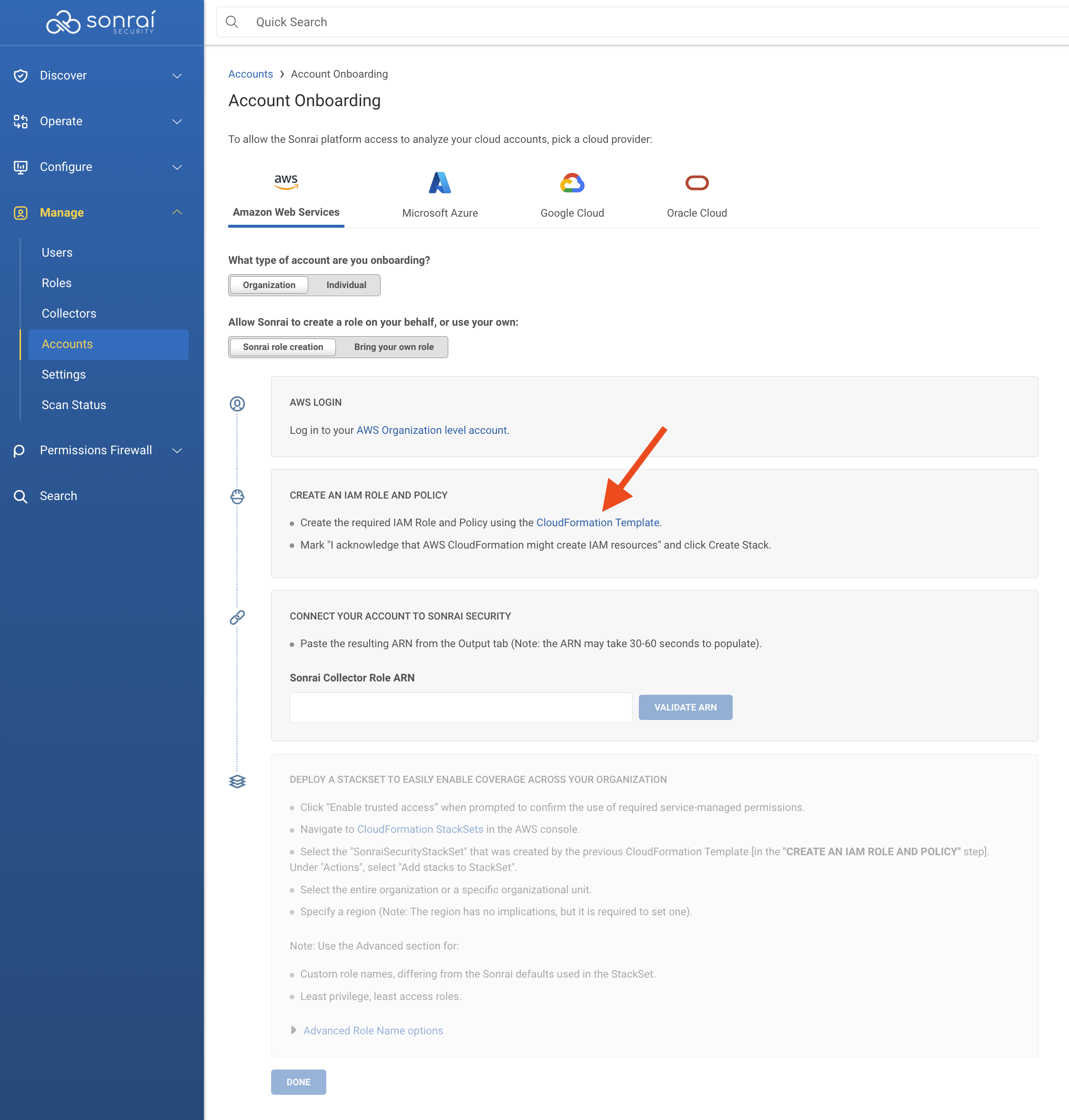The width and height of the screenshot is (1069, 1120).
Task: Click Advanced Role Name options link
Action: click(x=373, y=1030)
